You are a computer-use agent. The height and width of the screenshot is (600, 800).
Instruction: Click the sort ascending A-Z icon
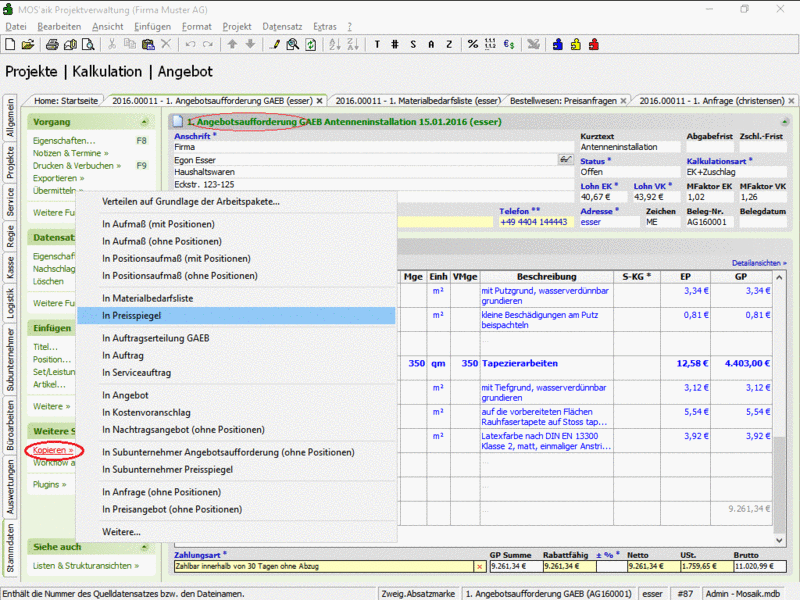335,44
